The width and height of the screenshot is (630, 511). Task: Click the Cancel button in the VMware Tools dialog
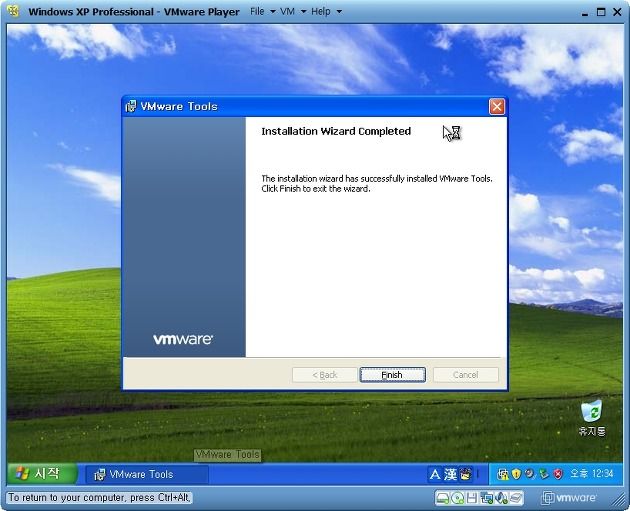click(466, 375)
